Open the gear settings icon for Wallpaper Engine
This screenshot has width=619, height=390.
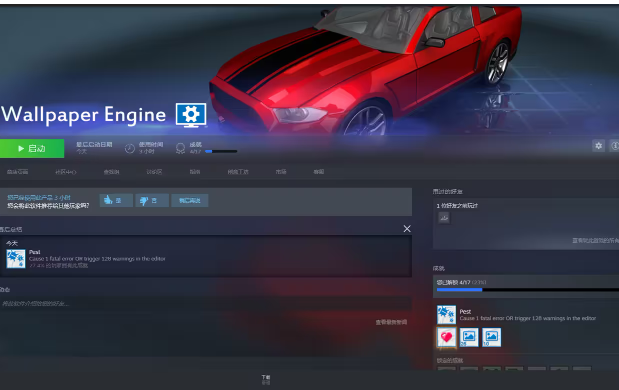598,146
